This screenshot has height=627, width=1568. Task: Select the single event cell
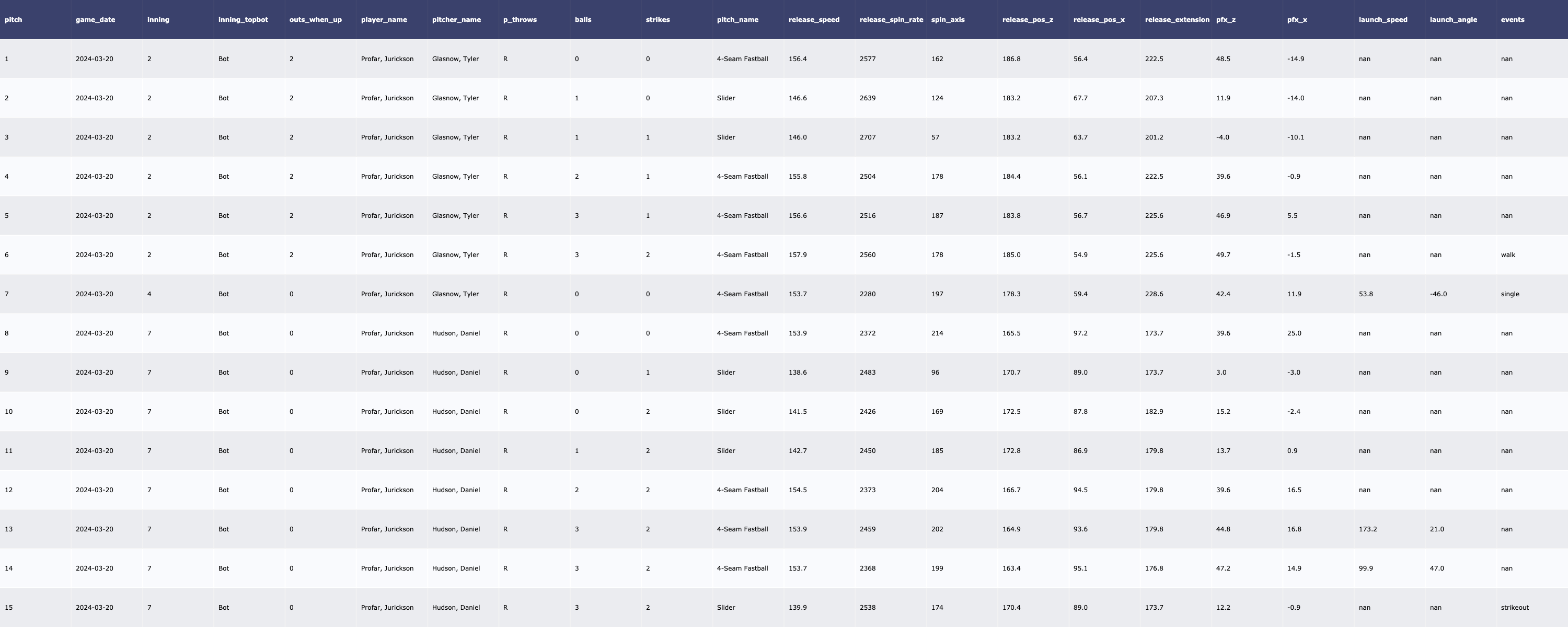click(x=1509, y=294)
